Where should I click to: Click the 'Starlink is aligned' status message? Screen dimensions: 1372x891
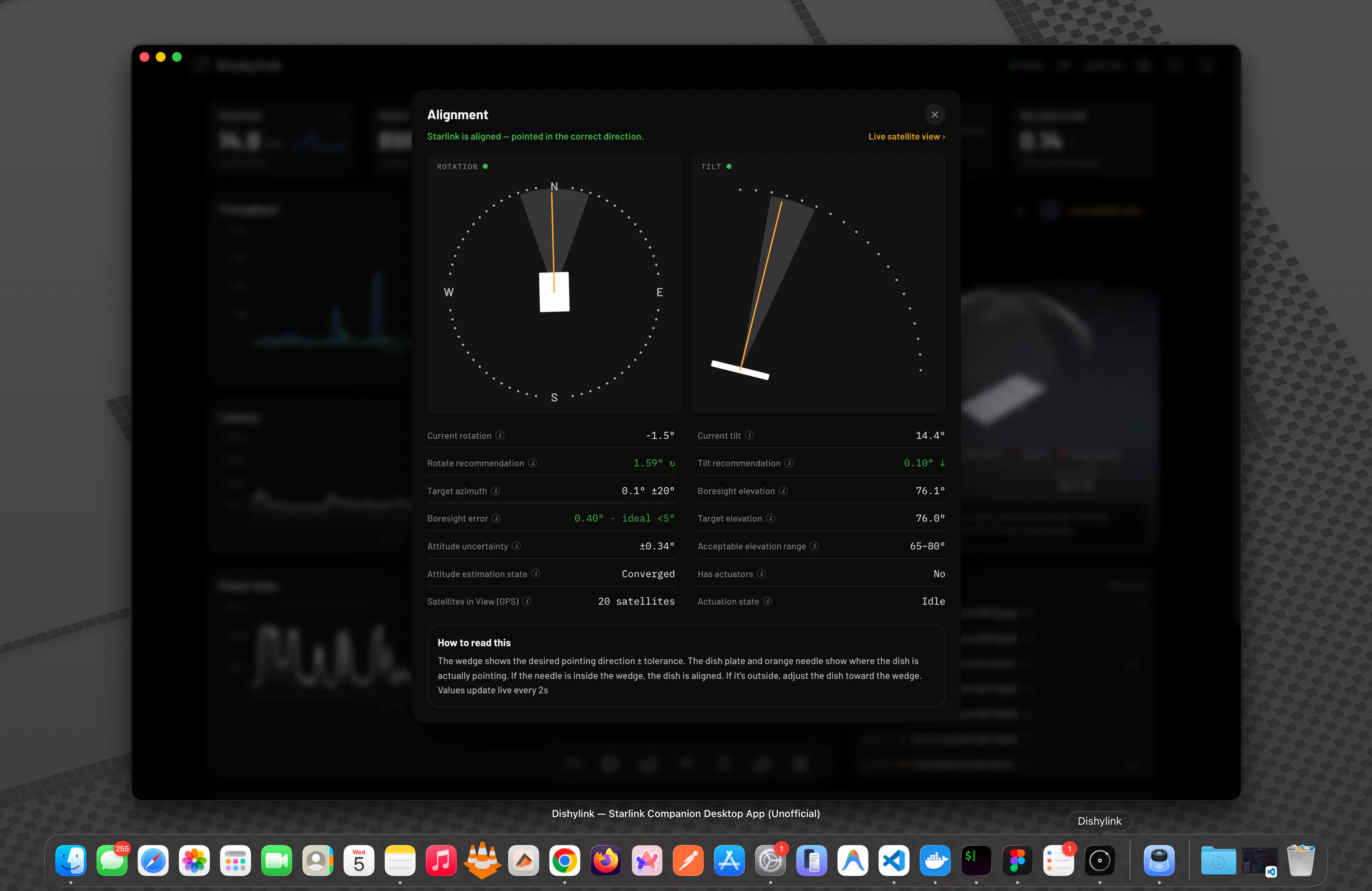pos(535,136)
